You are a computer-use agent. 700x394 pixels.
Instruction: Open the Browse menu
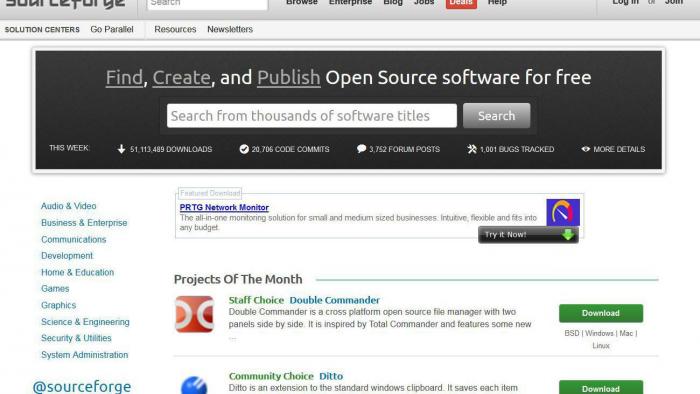click(302, 2)
